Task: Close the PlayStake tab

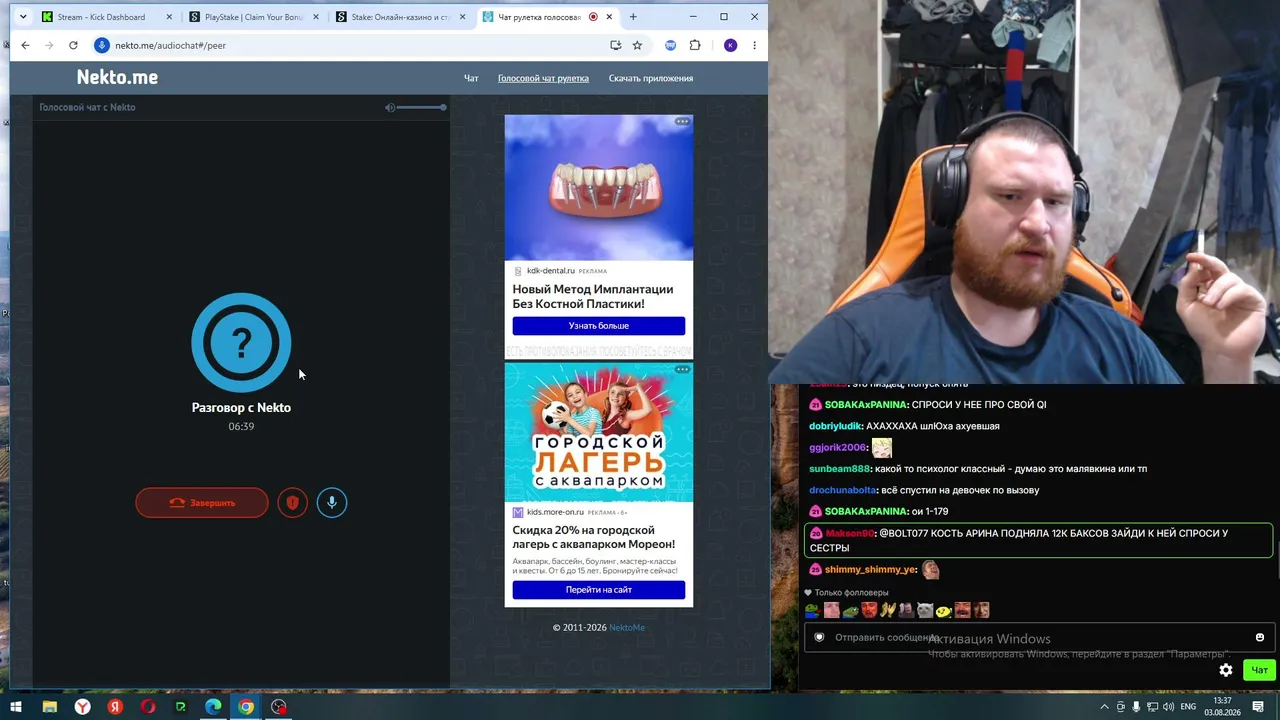Action: pos(315,17)
